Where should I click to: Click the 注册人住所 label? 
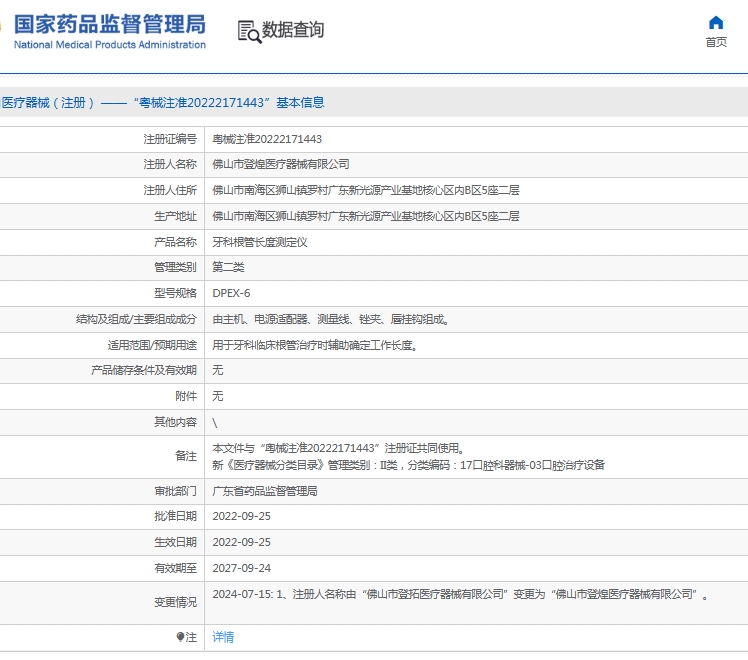(x=170, y=190)
